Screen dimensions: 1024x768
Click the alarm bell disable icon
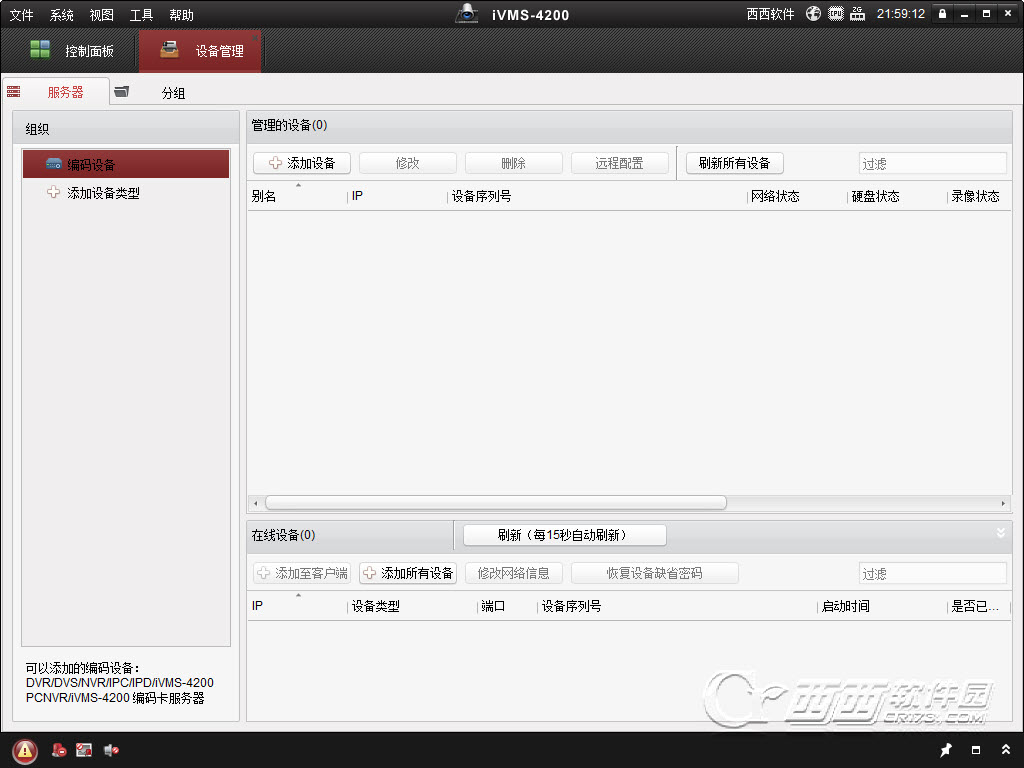pyautogui.click(x=57, y=749)
